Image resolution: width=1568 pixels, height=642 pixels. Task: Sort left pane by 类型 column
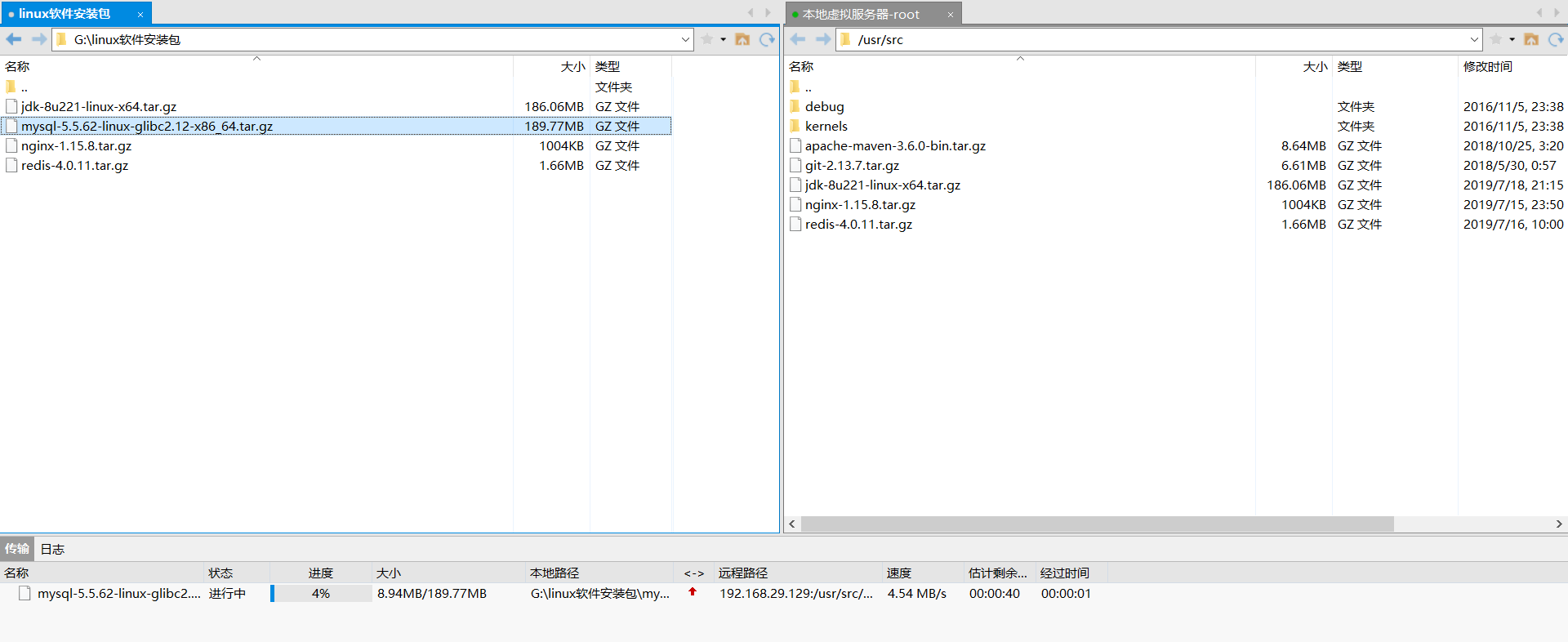coord(630,66)
